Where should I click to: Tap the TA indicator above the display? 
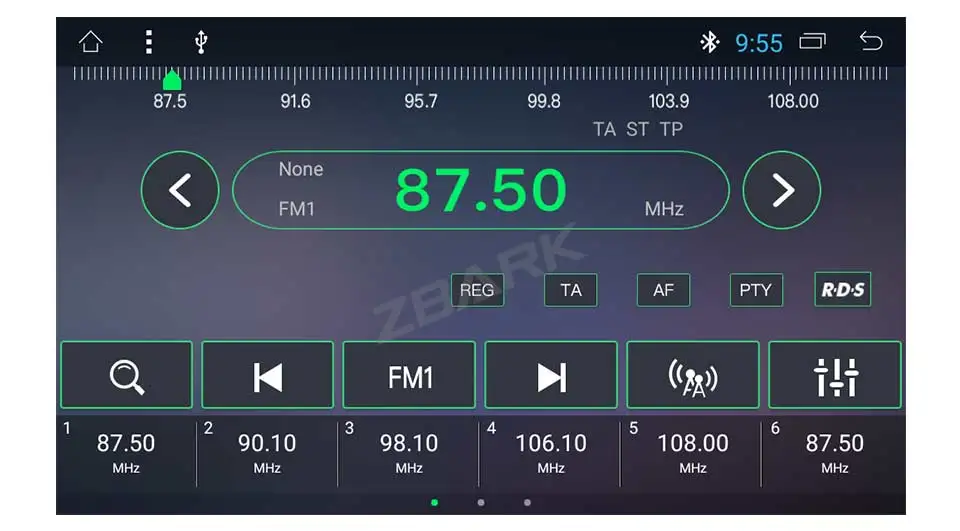(604, 129)
